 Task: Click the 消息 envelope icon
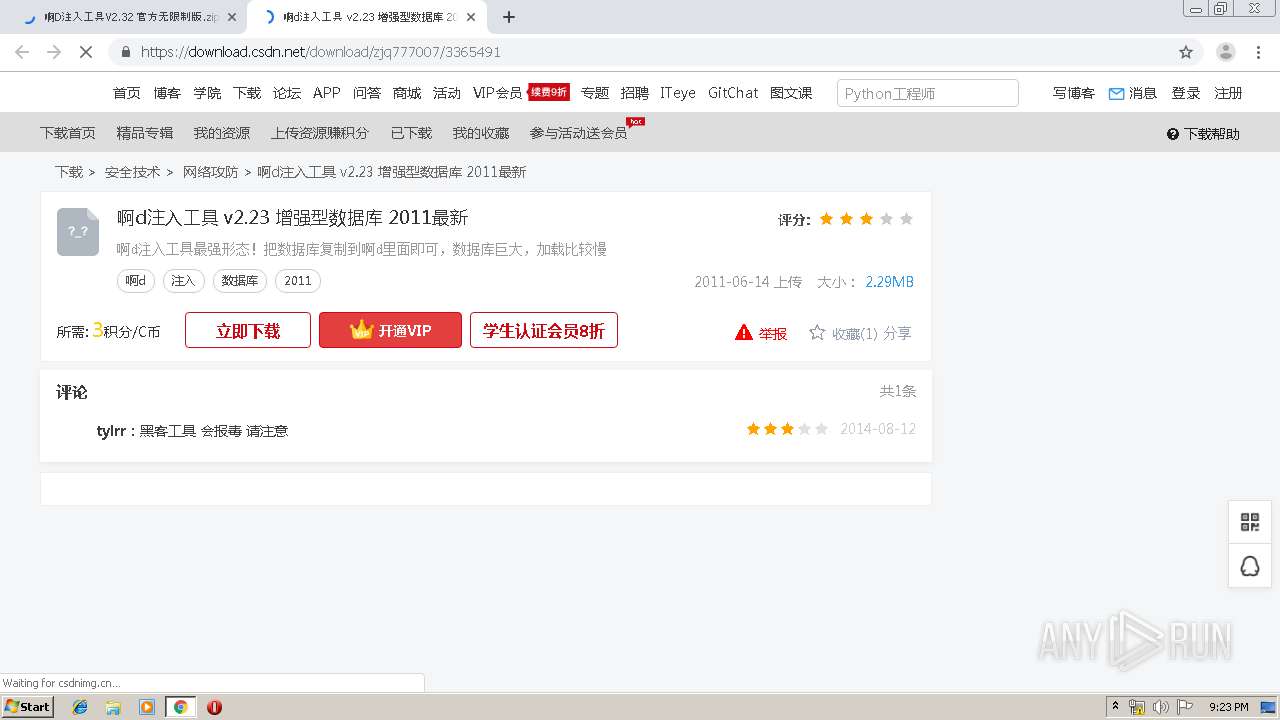1116,93
